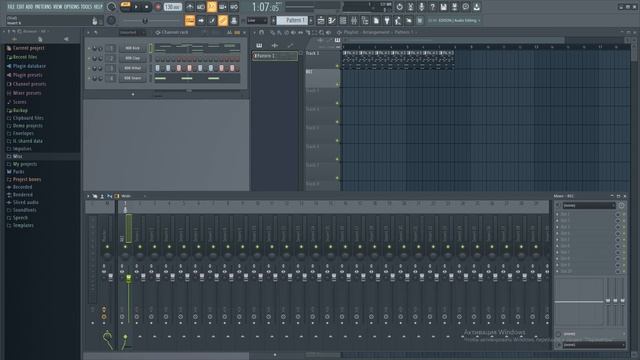Screen dimensions: 640x360
Task: Toggle the highlighted countdown-before-recording icon
Action: [212, 7]
